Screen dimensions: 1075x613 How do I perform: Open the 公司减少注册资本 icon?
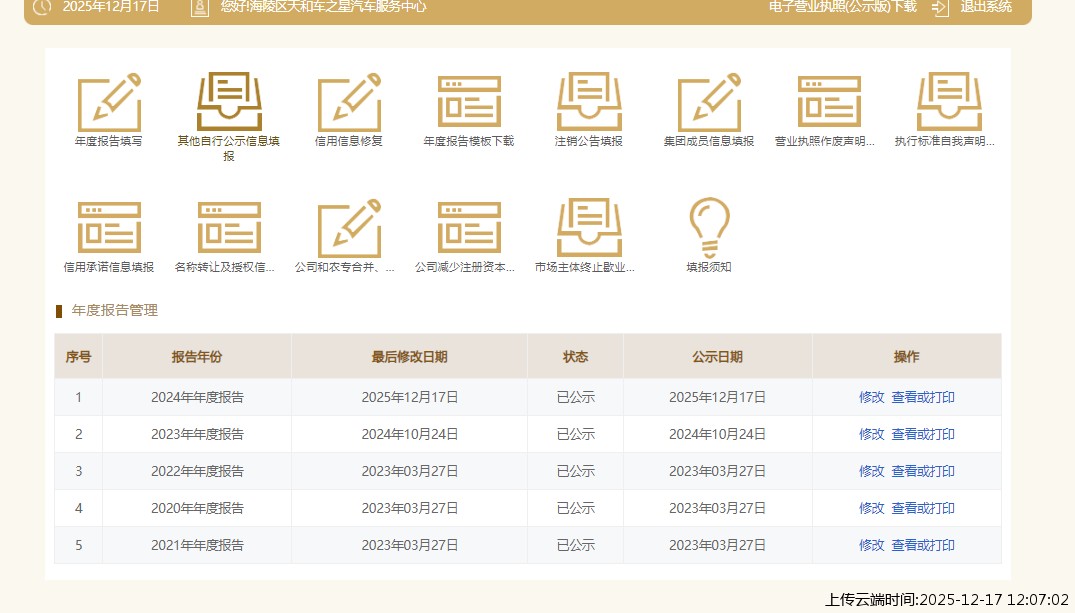pos(469,229)
